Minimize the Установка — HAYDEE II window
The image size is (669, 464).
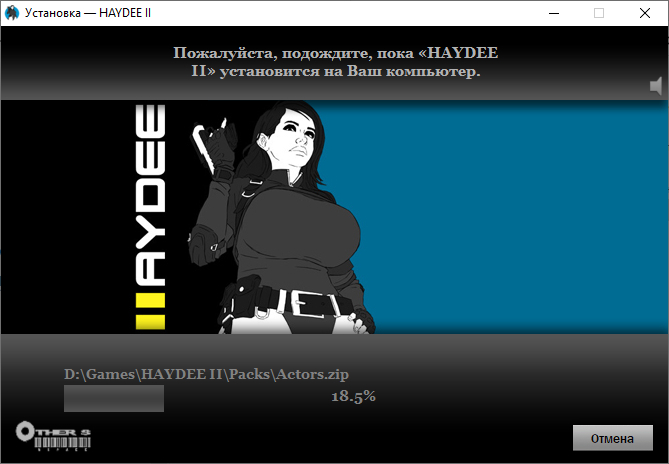pos(554,13)
